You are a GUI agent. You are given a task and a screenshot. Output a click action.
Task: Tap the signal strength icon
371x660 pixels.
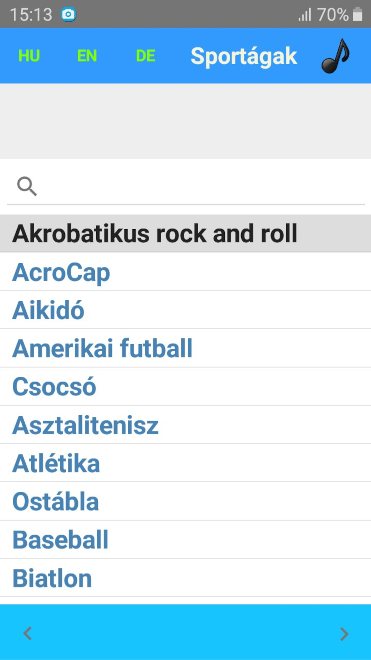pos(304,15)
